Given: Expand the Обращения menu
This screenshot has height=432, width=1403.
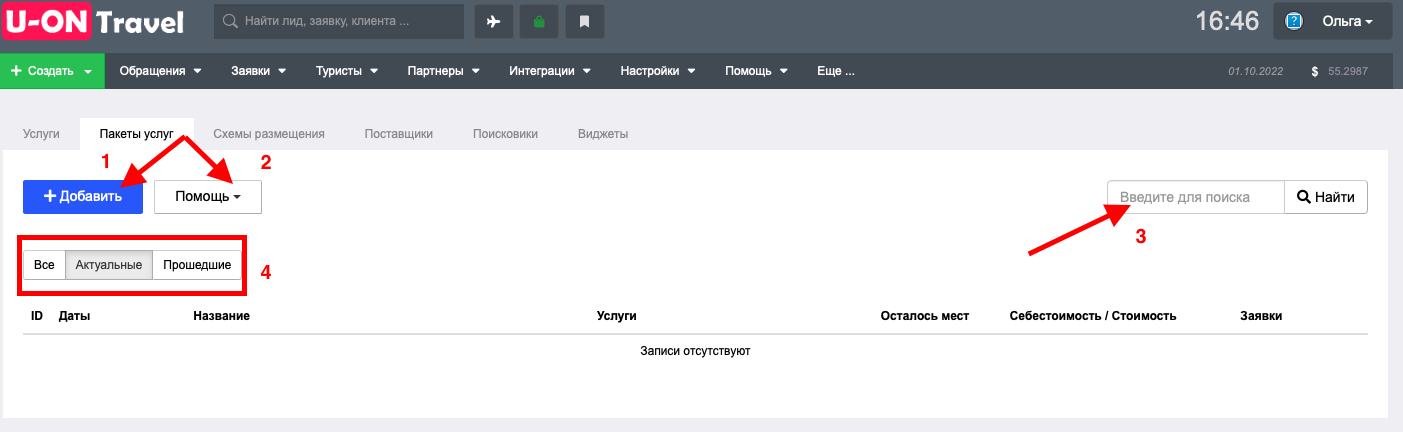Looking at the screenshot, I should [x=160, y=71].
